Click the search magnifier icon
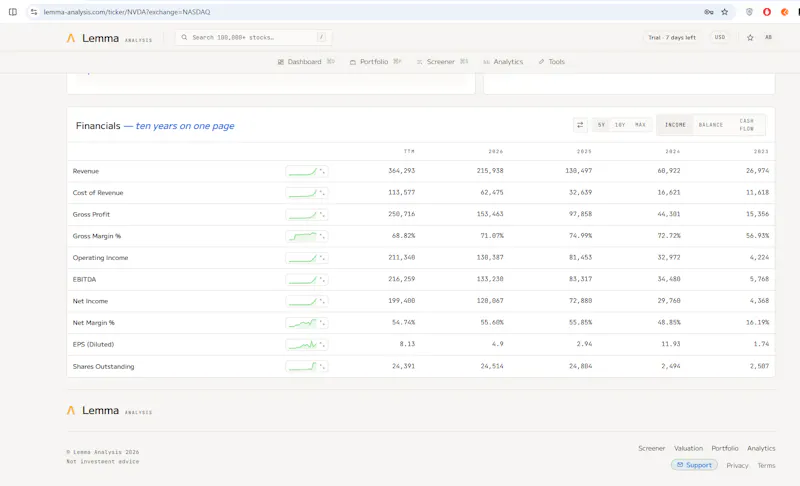The image size is (800, 486). [184, 37]
